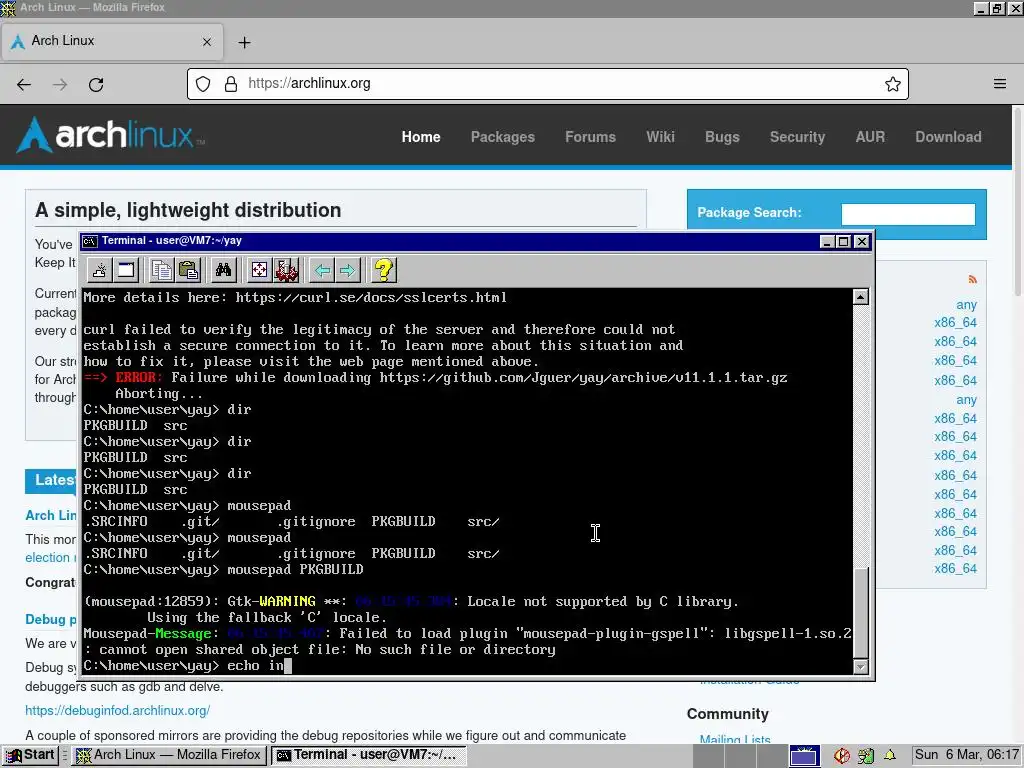The height and width of the screenshot is (768, 1024).
Task: Open Find with the binoculars icon
Action: point(223,270)
